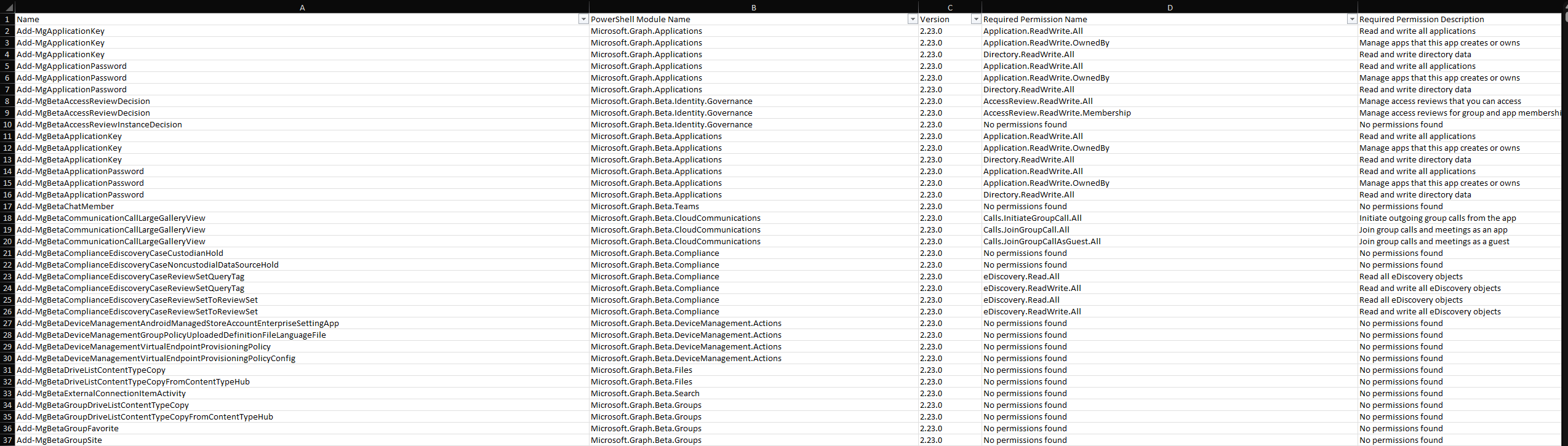Select row 10 header number
Screen dimensions: 1568x446
(x=7, y=125)
